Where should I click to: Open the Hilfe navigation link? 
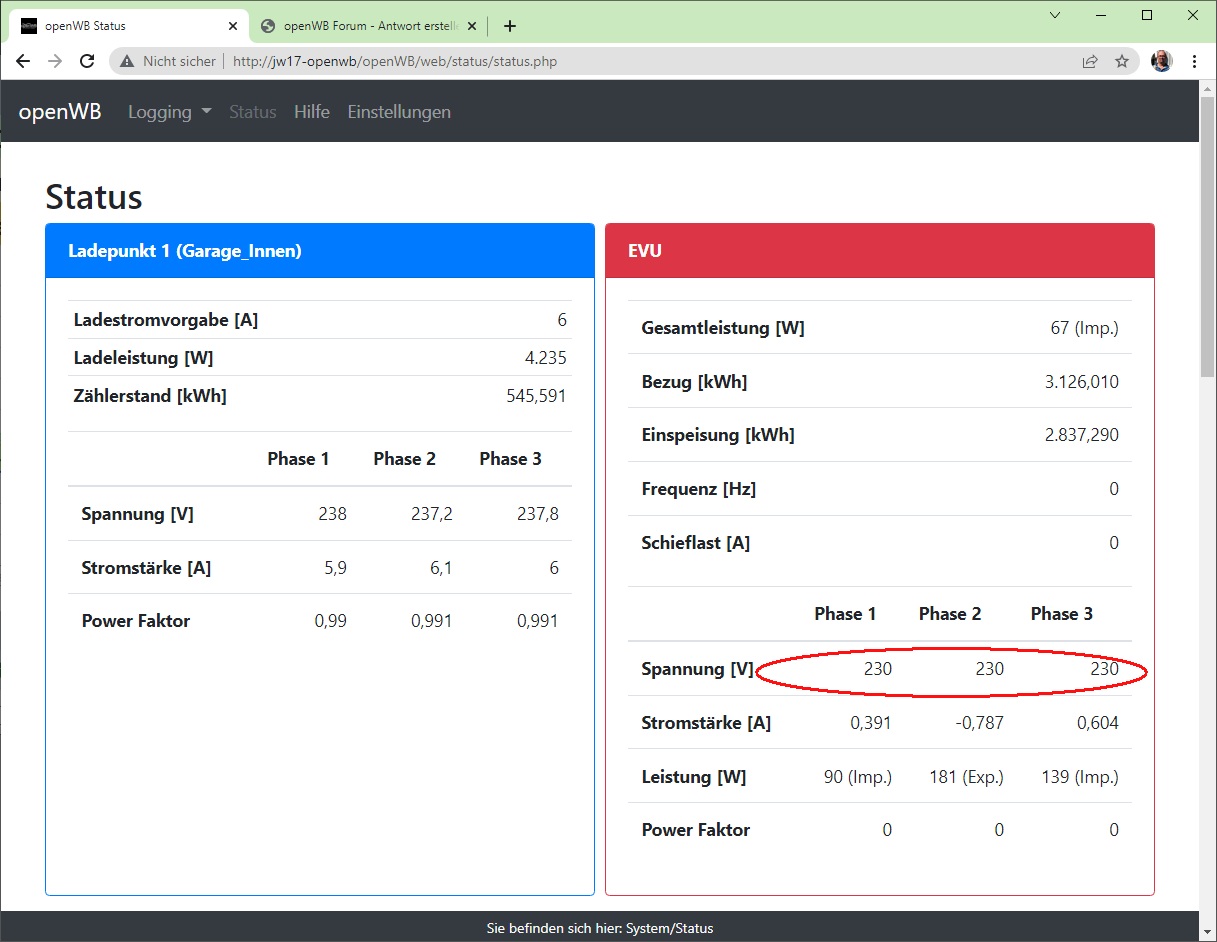(311, 112)
